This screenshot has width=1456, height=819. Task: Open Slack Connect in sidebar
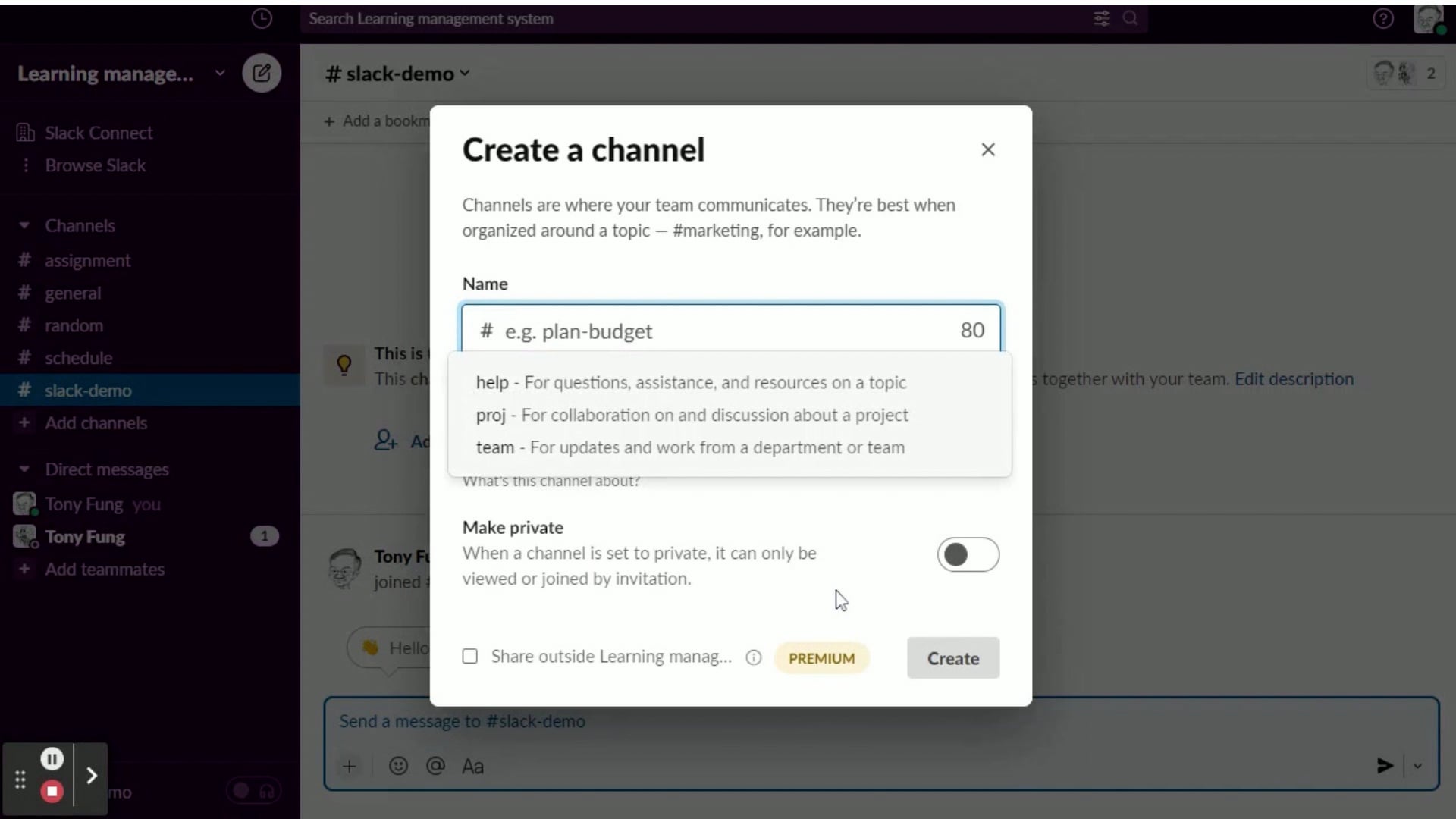(99, 133)
